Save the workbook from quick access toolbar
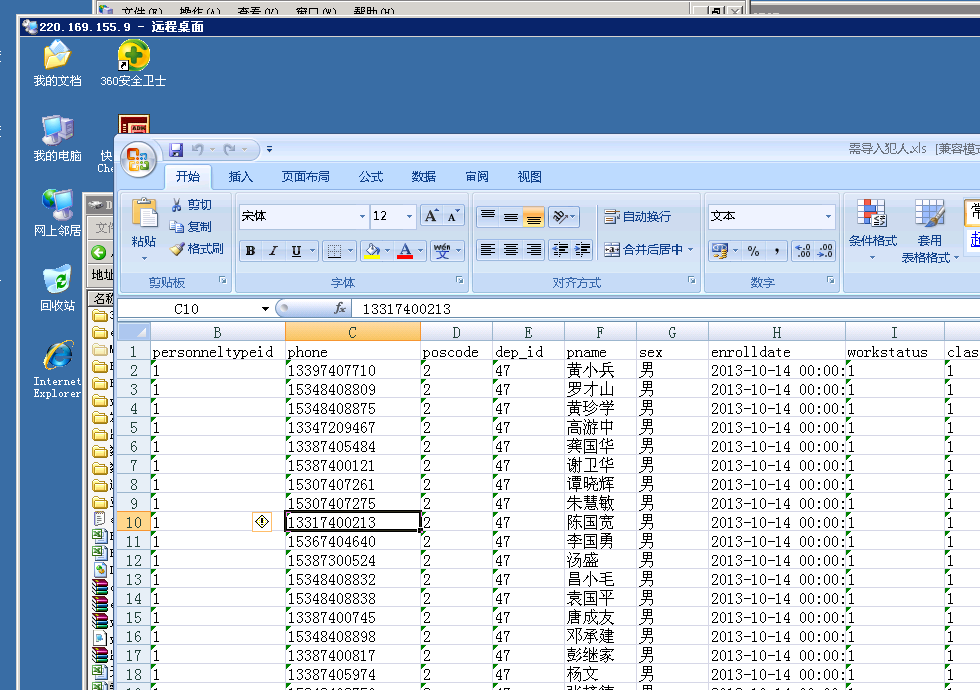The height and width of the screenshot is (690, 980). click(176, 149)
